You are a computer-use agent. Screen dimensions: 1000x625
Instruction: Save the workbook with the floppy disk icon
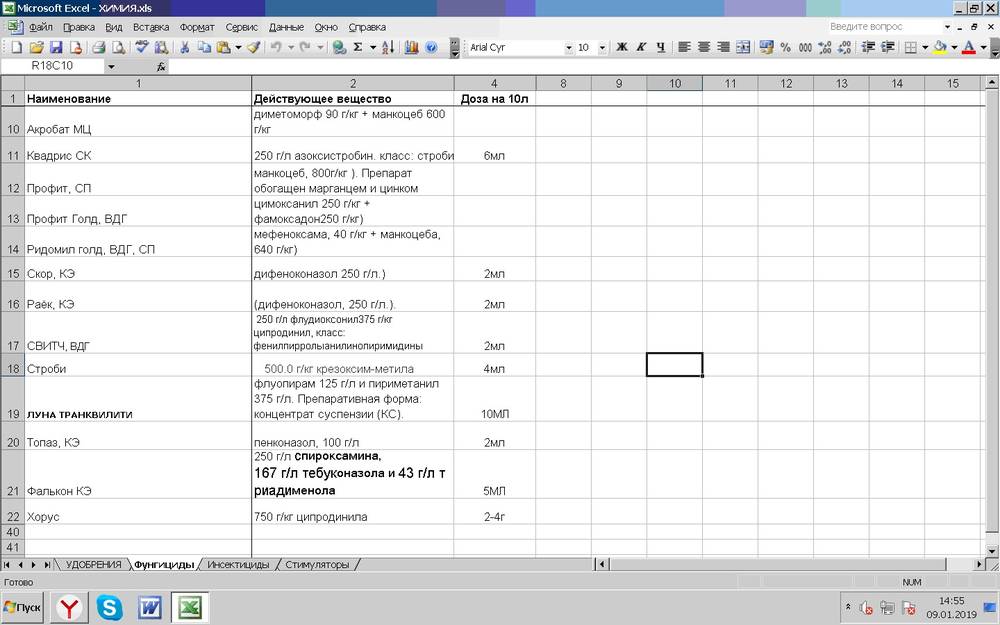pos(55,47)
